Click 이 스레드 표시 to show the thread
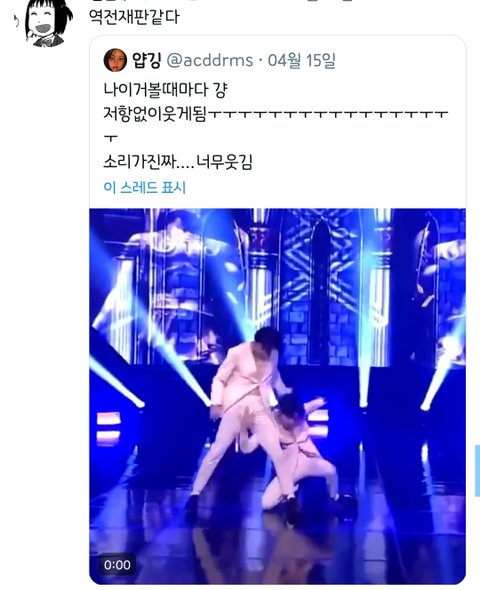This screenshot has height=590, width=480. [x=145, y=187]
